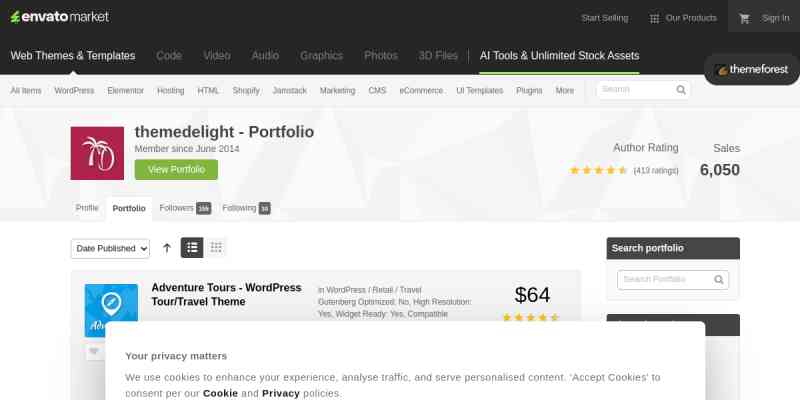Viewport: 800px width, 400px height.
Task: Switch to grid view layout
Action: (x=216, y=247)
